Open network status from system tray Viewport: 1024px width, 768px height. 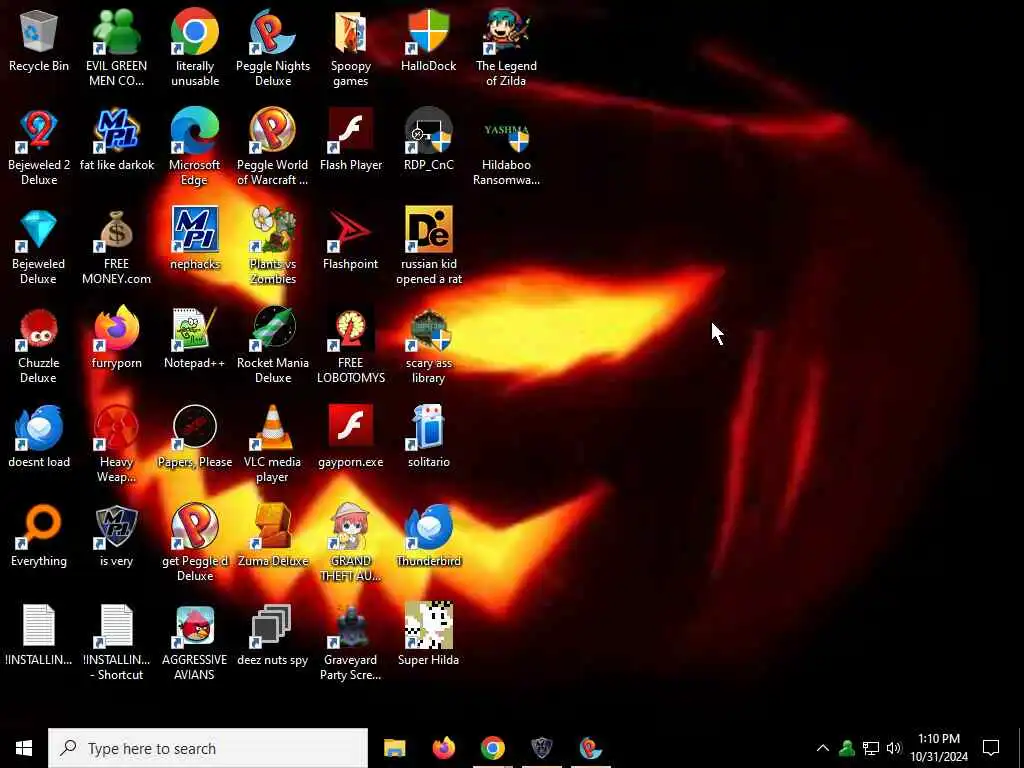point(871,748)
